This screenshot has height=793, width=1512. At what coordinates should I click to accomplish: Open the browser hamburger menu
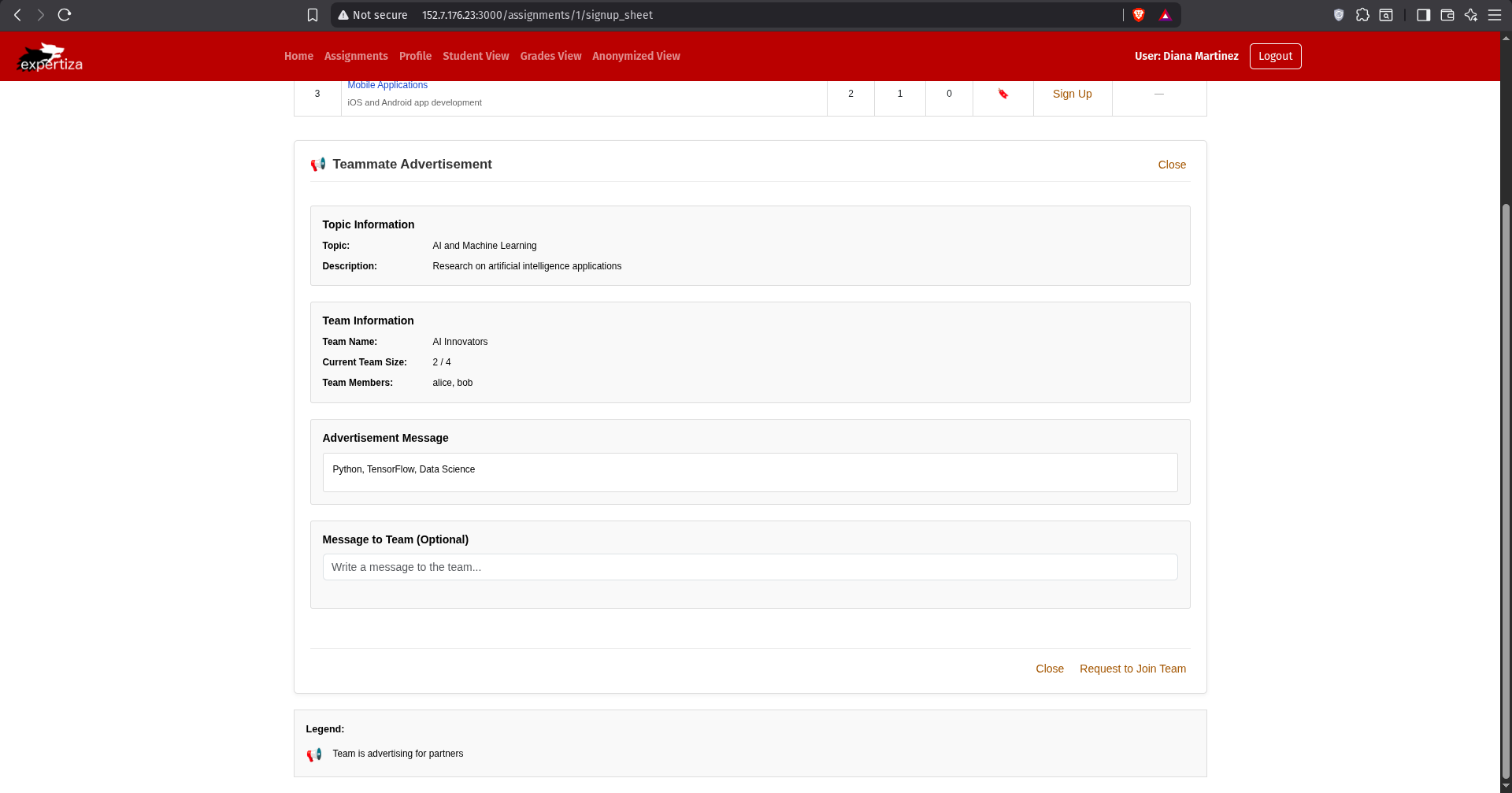click(1494, 15)
